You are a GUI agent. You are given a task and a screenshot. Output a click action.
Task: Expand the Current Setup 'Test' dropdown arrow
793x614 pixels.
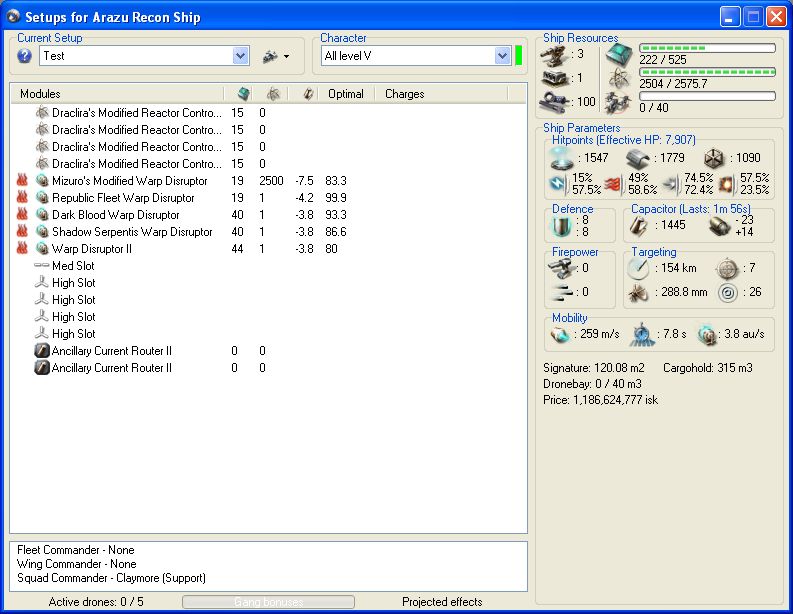click(241, 56)
